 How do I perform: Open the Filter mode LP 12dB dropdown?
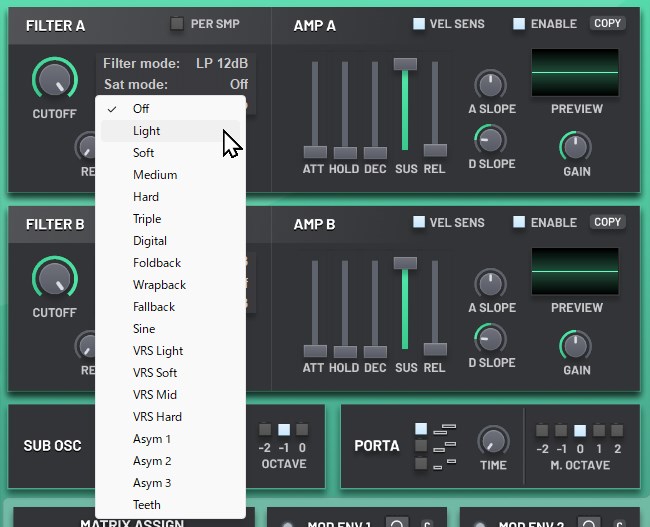[176, 63]
